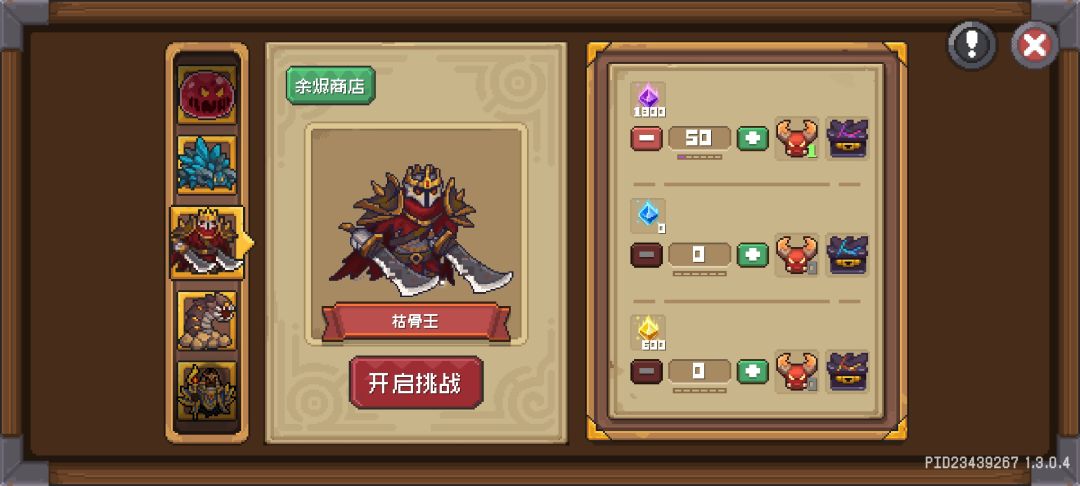Decrease purple crystal amount with minus
The height and width of the screenshot is (486, 1080).
(646, 138)
